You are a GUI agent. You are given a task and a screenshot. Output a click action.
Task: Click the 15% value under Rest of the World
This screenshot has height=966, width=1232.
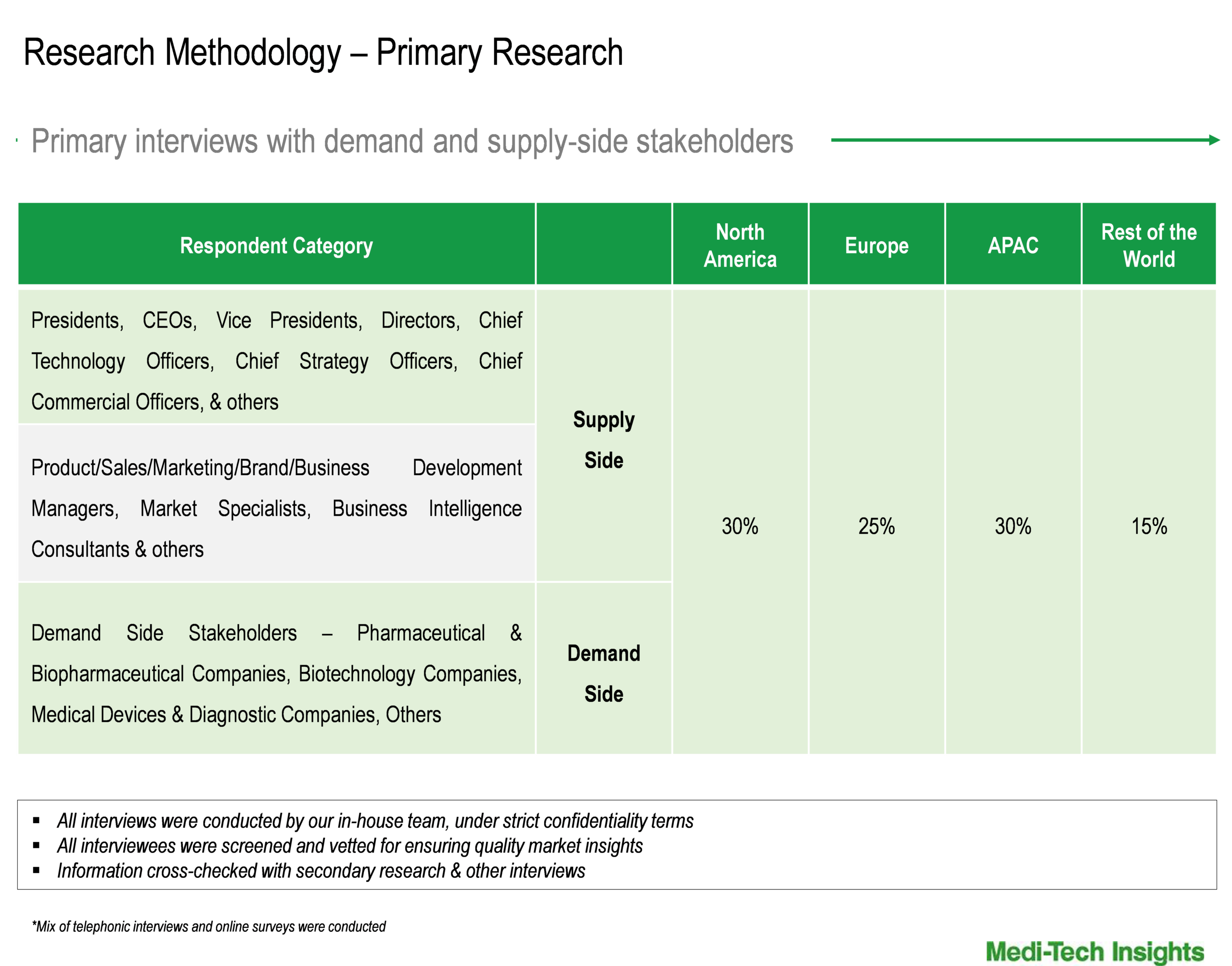coord(1149,526)
